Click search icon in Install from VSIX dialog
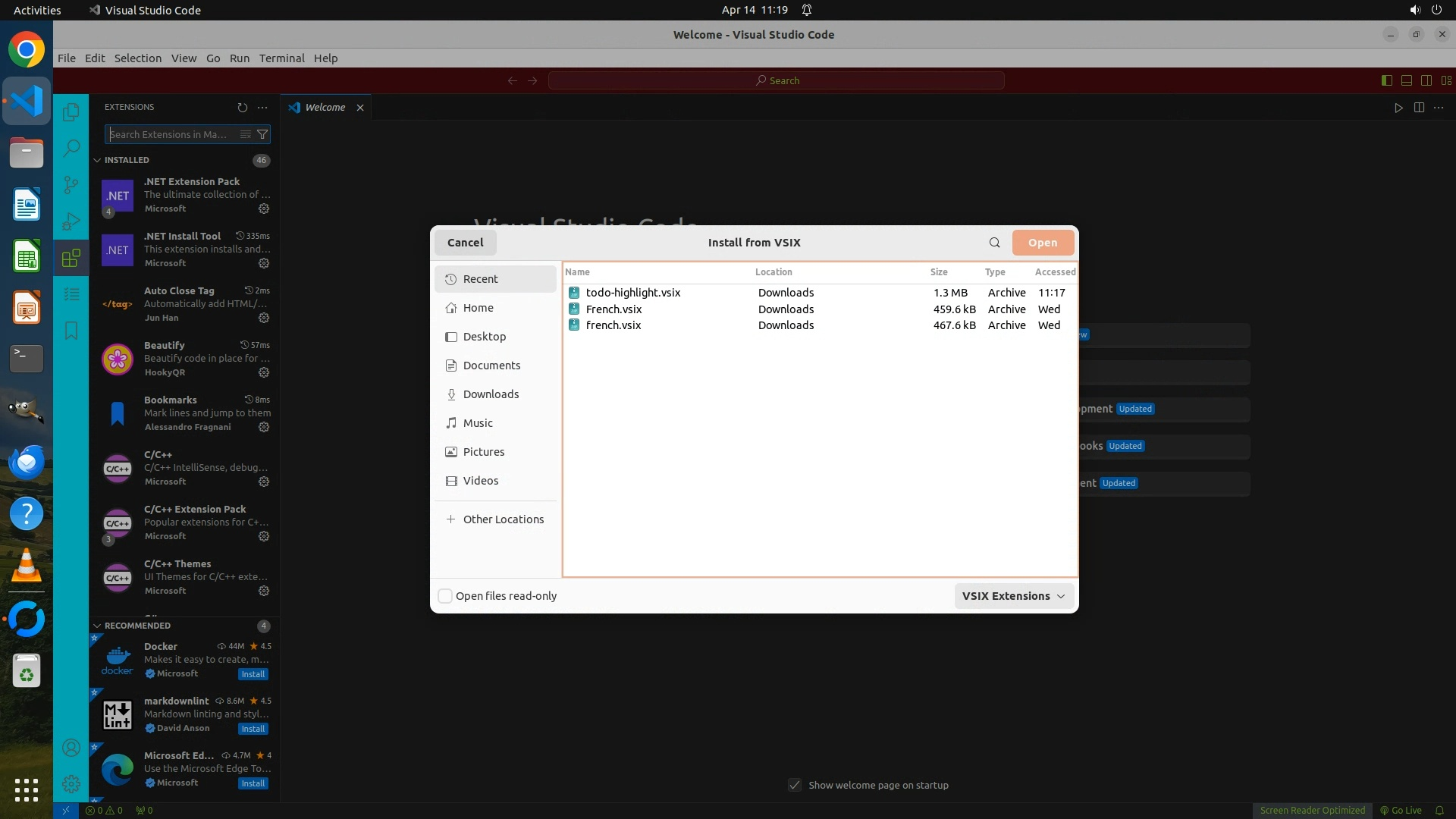Viewport: 1456px width, 819px height. [994, 243]
